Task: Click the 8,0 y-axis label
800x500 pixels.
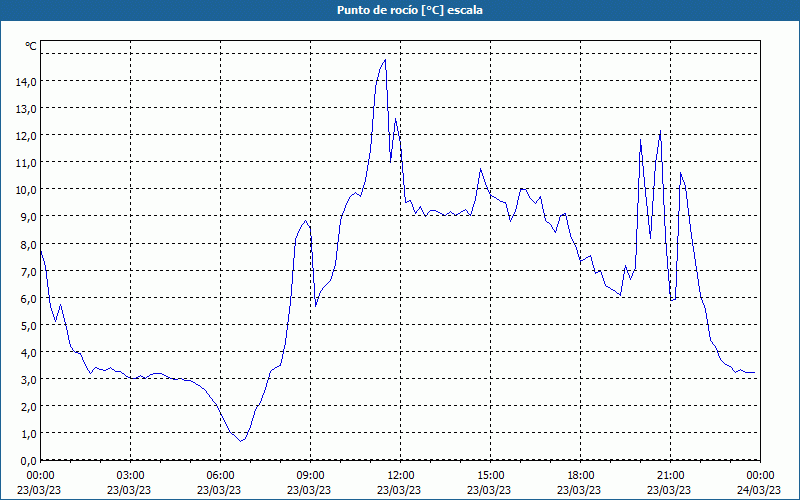Action: coord(28,244)
